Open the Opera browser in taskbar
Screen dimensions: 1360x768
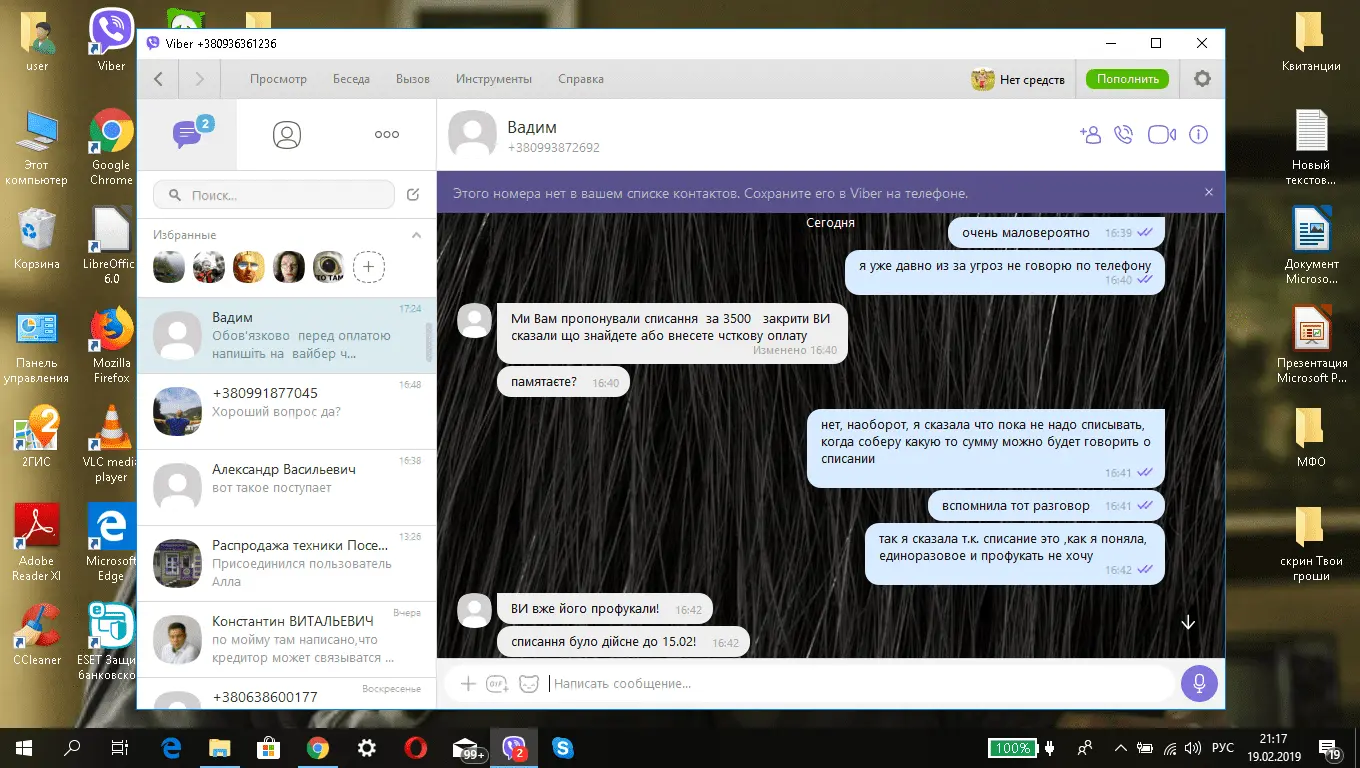coord(416,748)
